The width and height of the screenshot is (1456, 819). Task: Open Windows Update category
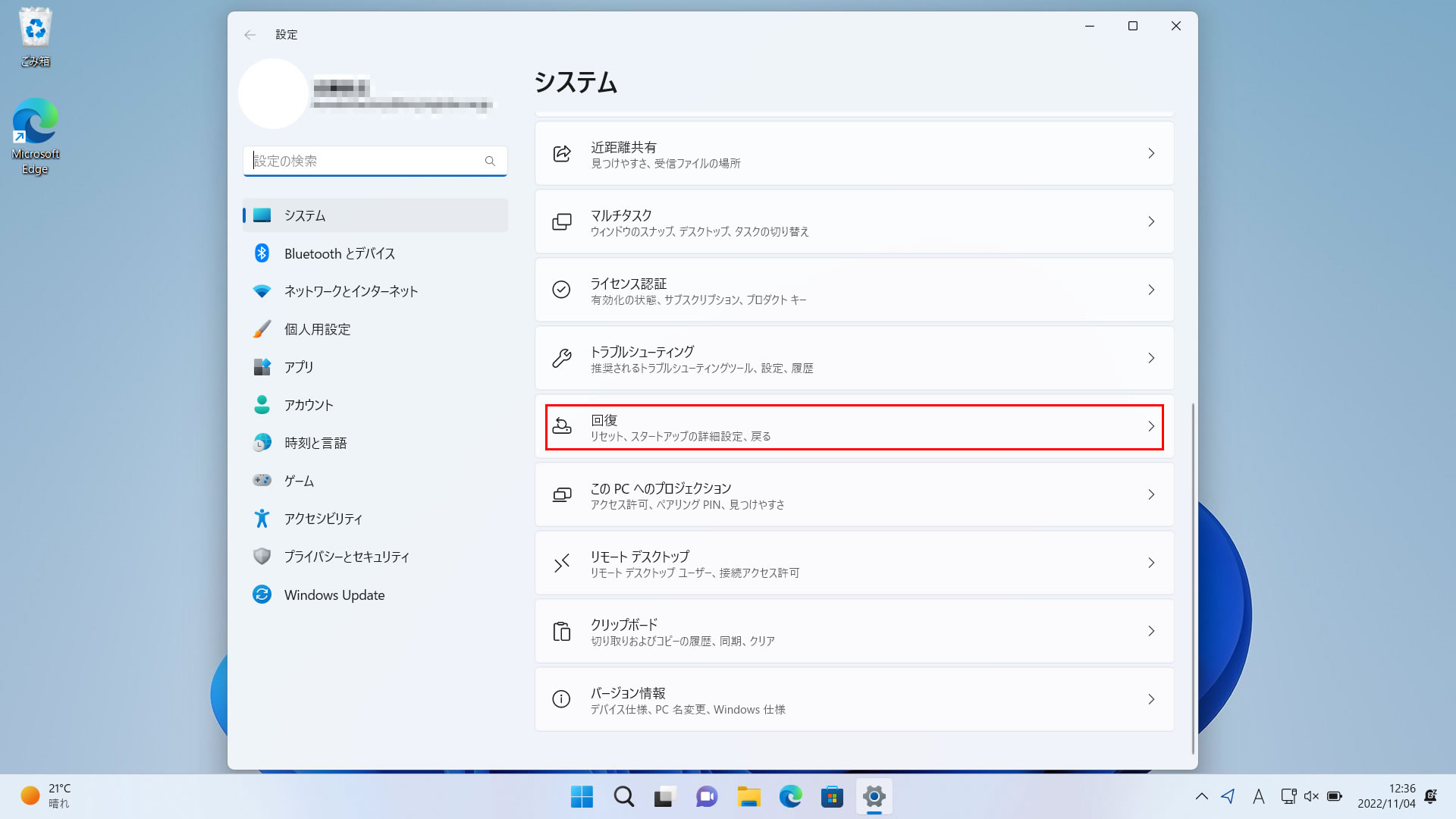pyautogui.click(x=375, y=595)
